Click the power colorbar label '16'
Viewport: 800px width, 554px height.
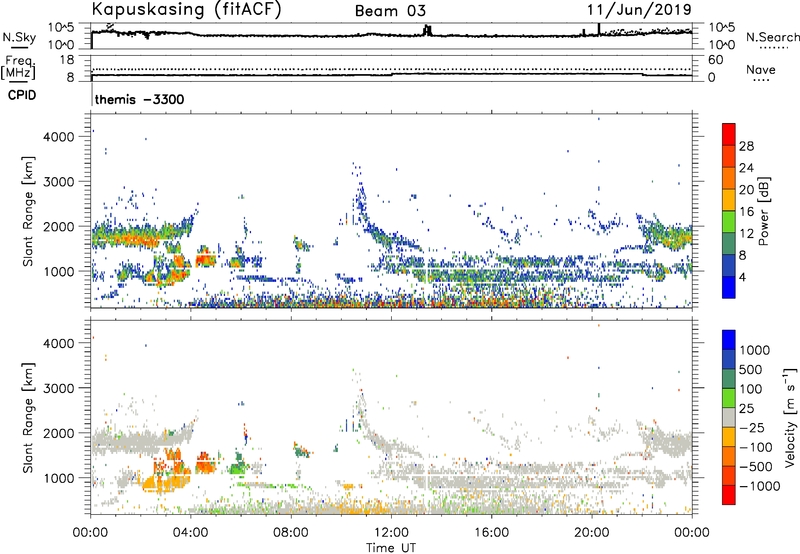pos(746,212)
